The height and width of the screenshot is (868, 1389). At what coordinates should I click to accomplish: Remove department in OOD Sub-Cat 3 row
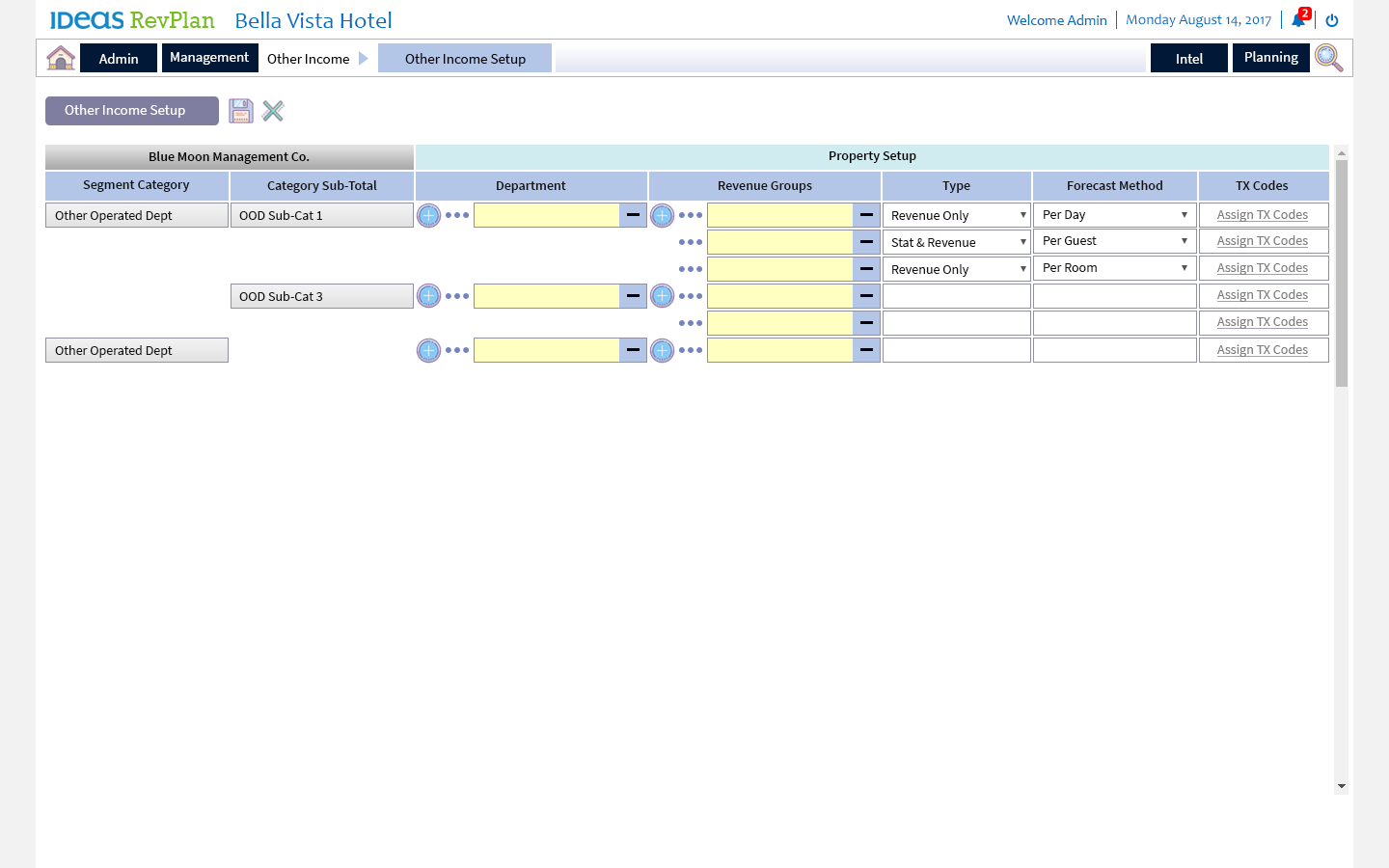tap(633, 296)
